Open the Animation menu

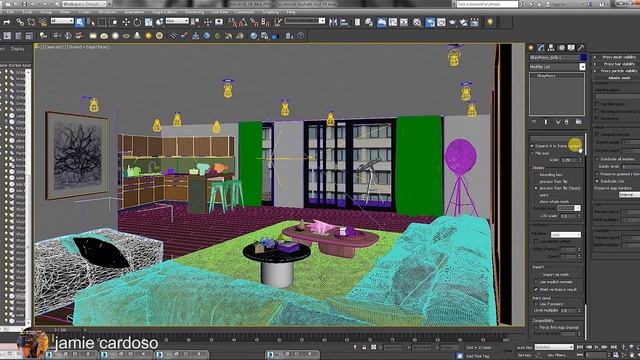point(134,12)
